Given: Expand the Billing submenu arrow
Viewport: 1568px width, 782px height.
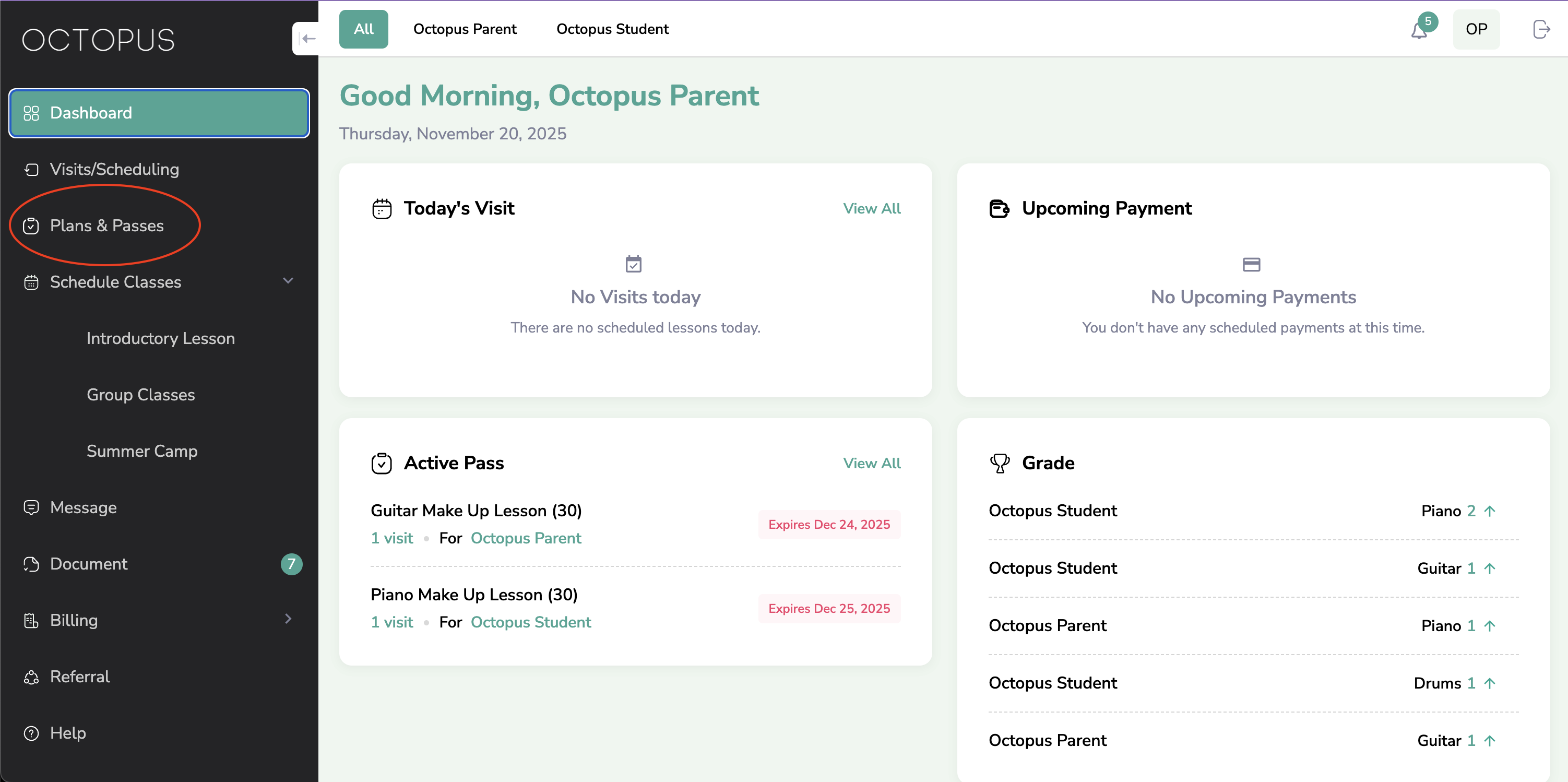Looking at the screenshot, I should 288,619.
